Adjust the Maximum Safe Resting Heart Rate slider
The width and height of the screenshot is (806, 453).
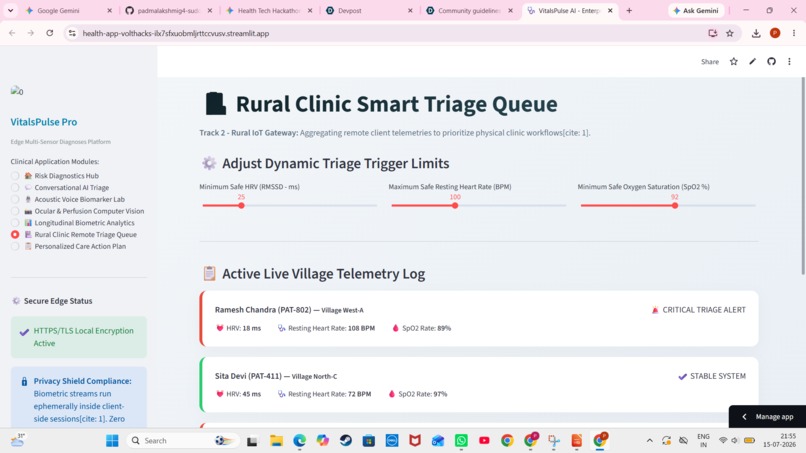point(455,206)
